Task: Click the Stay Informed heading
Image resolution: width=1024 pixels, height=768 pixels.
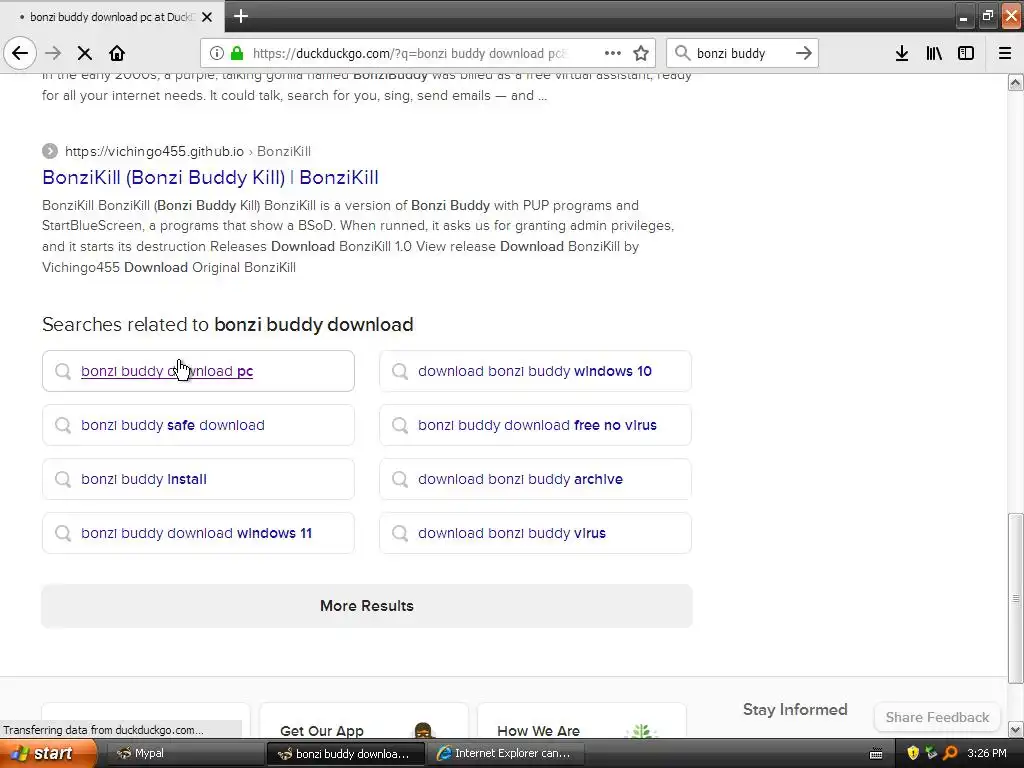Action: pyautogui.click(x=795, y=709)
